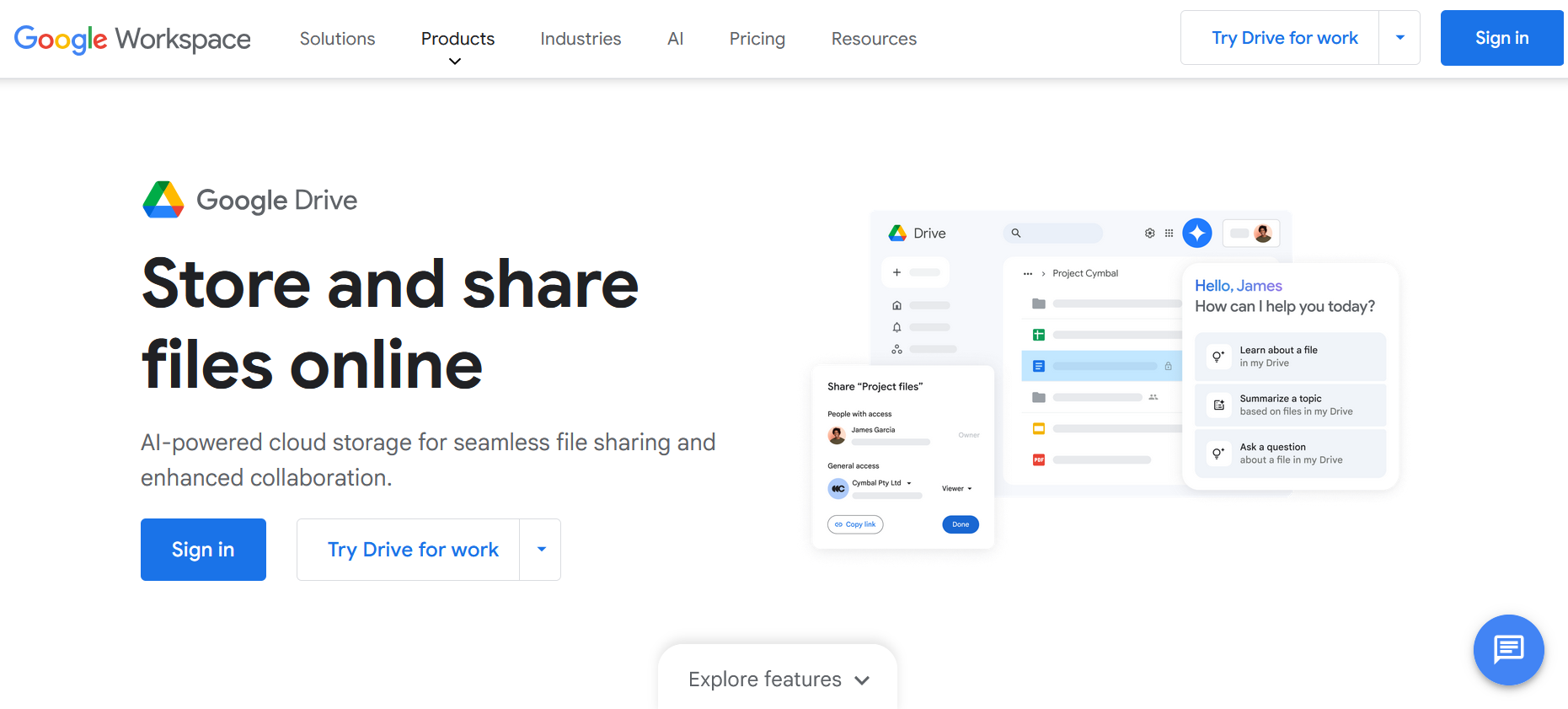Open the Resources menu item
The width and height of the screenshot is (1568, 709).
(x=874, y=39)
